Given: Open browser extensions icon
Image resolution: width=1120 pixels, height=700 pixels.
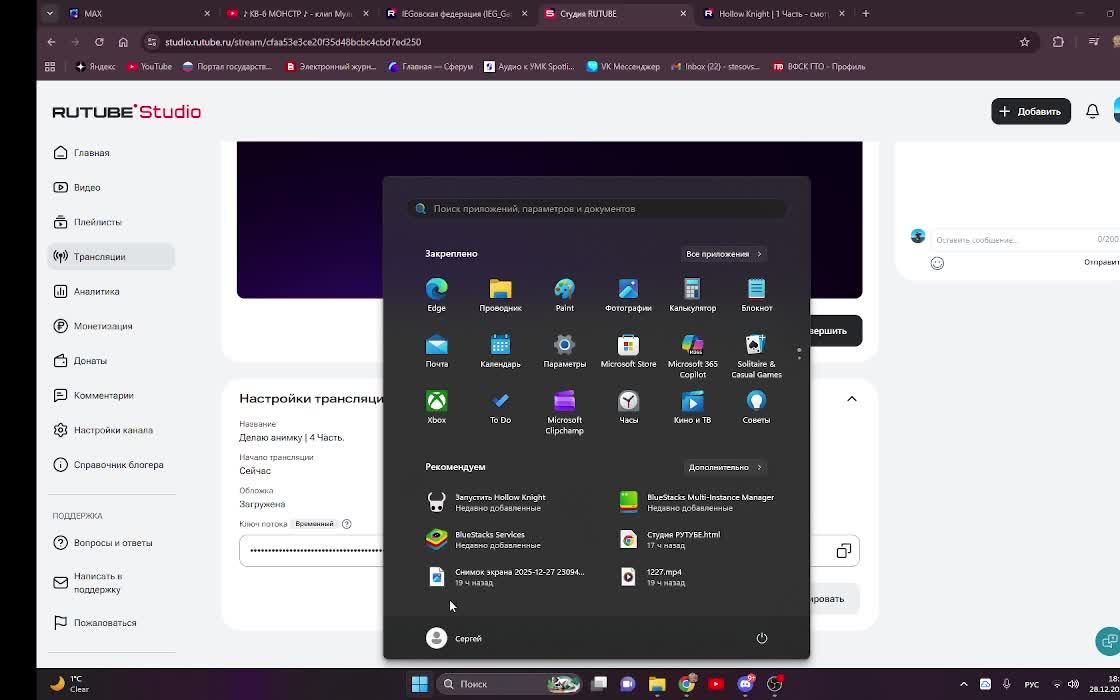Looking at the screenshot, I should point(1058,42).
